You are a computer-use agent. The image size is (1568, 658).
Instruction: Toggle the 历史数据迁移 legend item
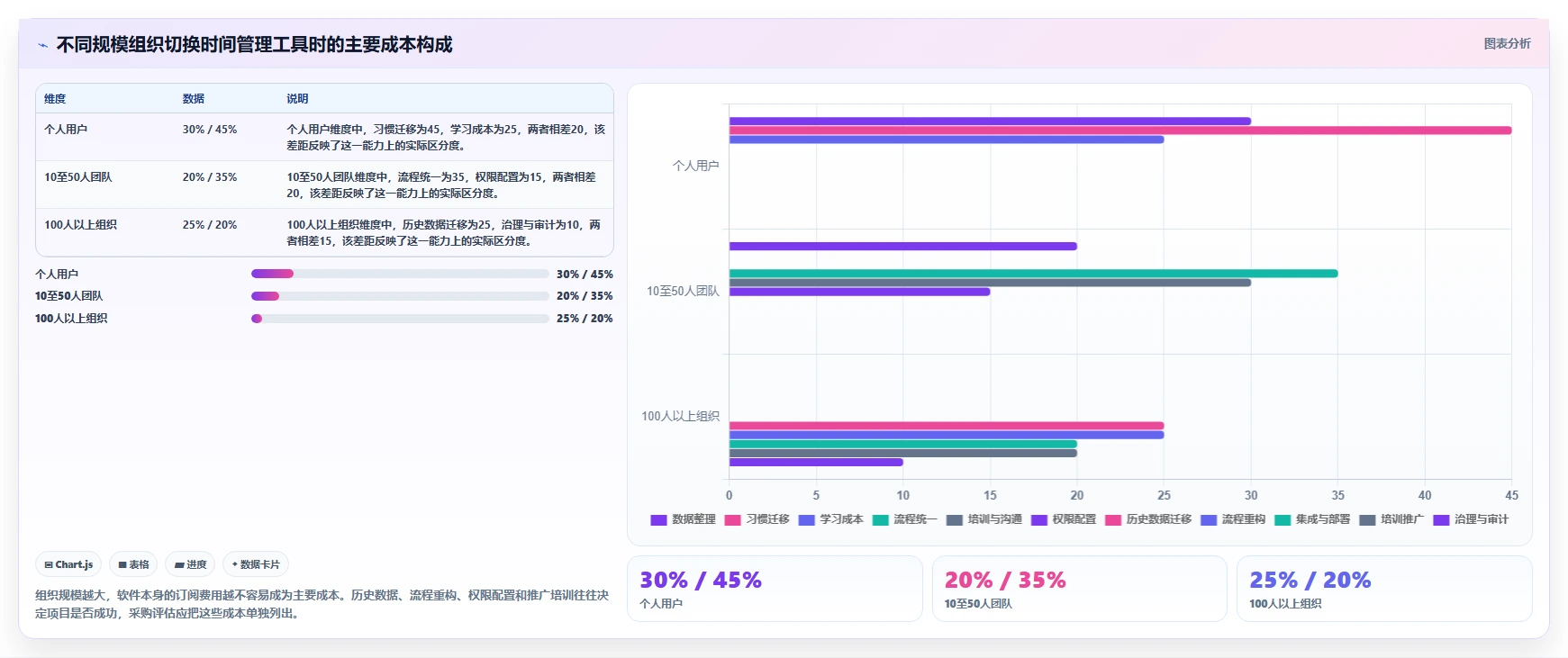pos(1148,519)
